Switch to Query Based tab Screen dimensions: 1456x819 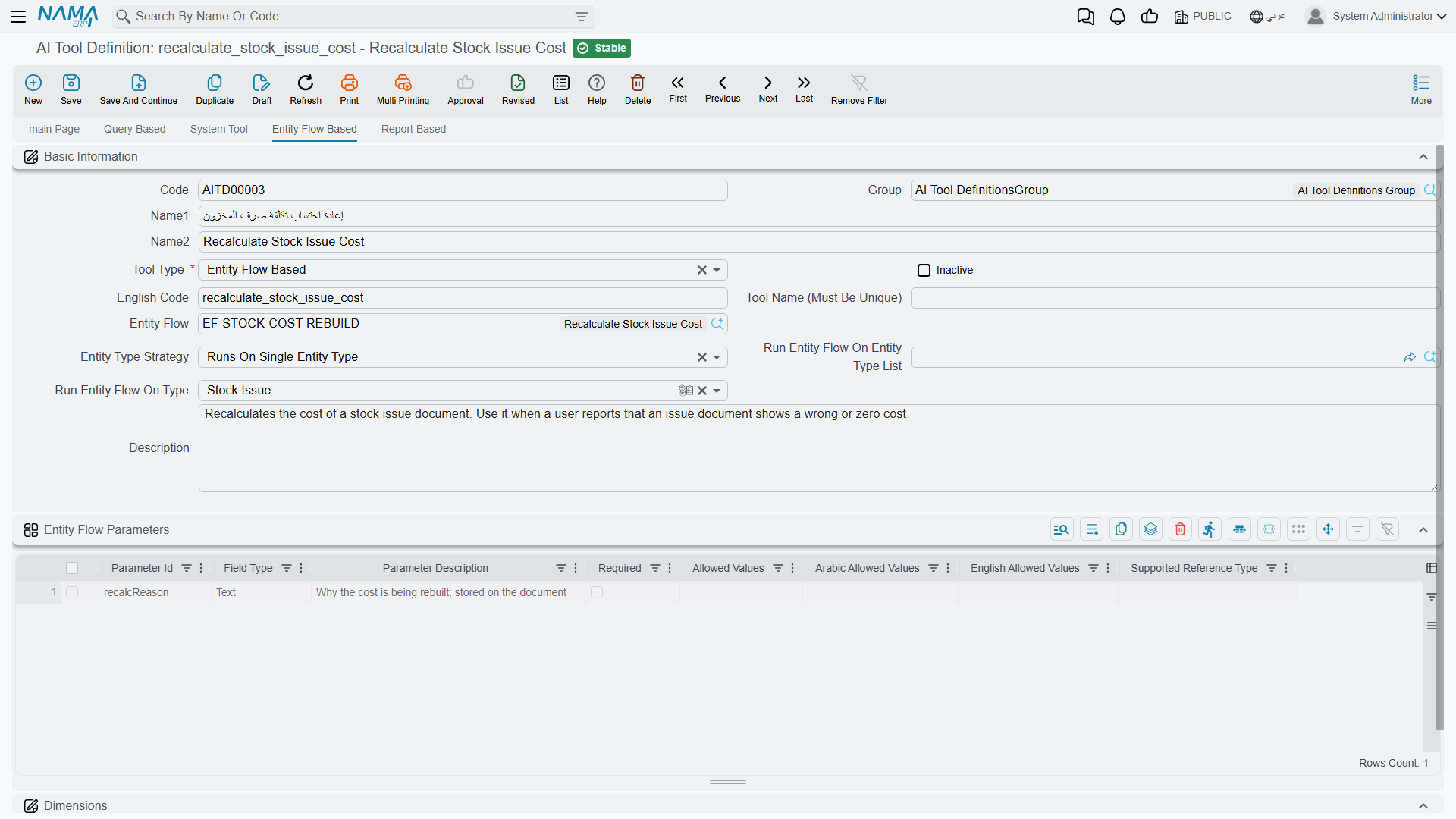134,129
